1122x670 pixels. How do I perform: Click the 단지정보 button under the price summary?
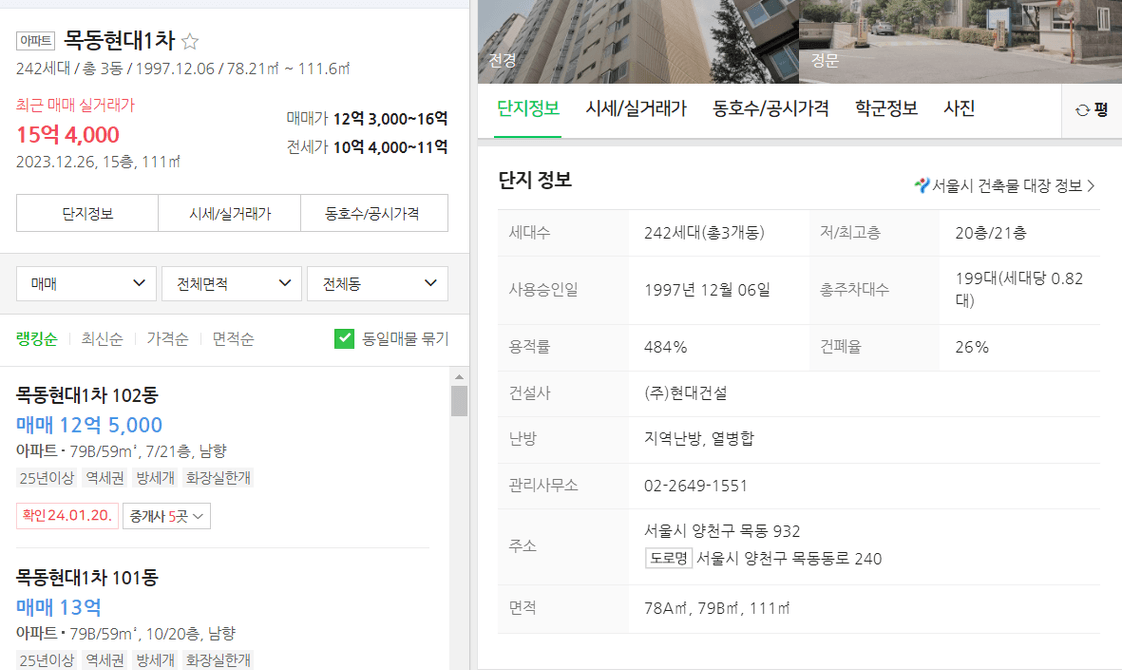pos(87,213)
